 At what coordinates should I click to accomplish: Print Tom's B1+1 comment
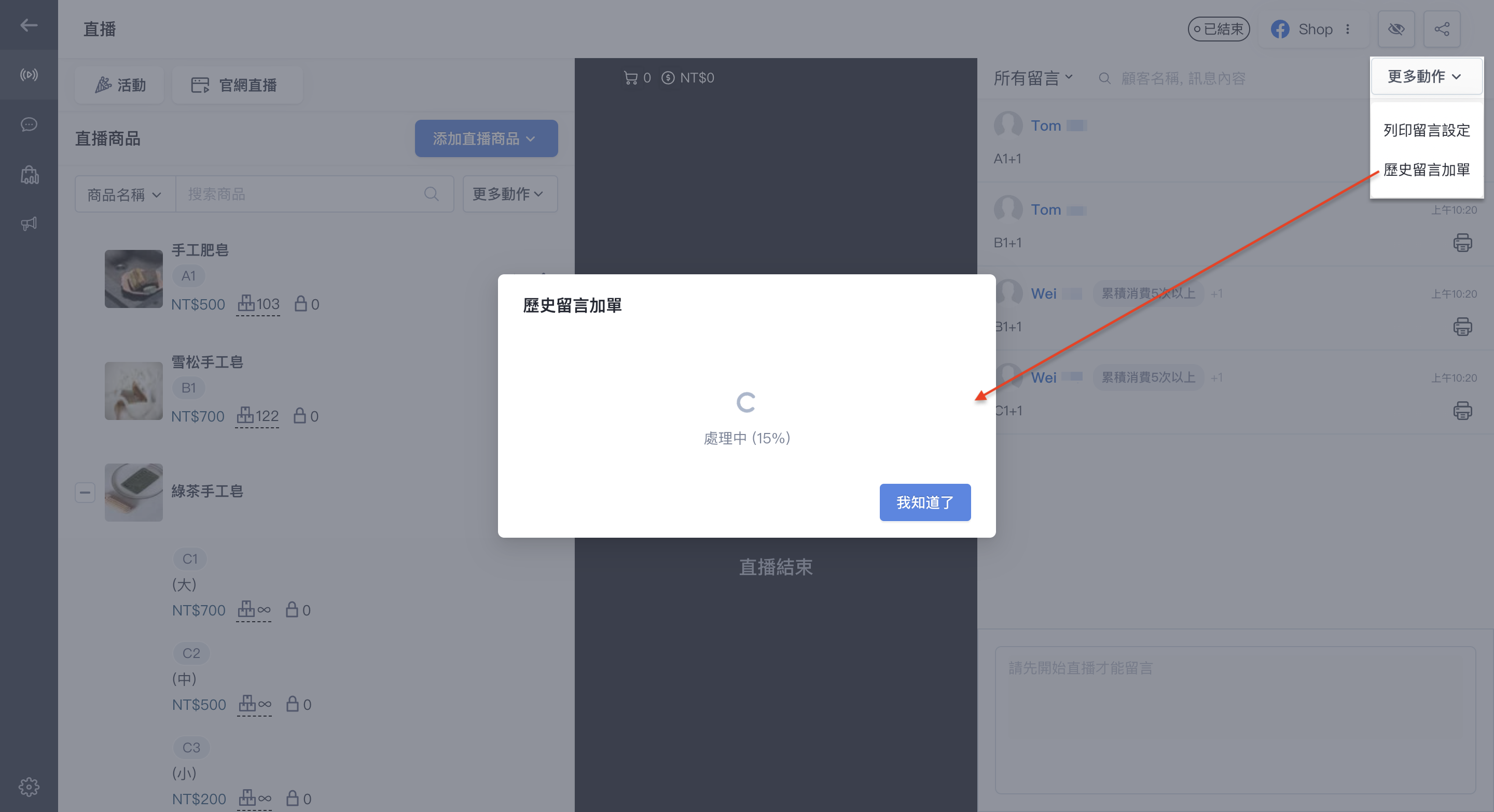coord(1462,242)
